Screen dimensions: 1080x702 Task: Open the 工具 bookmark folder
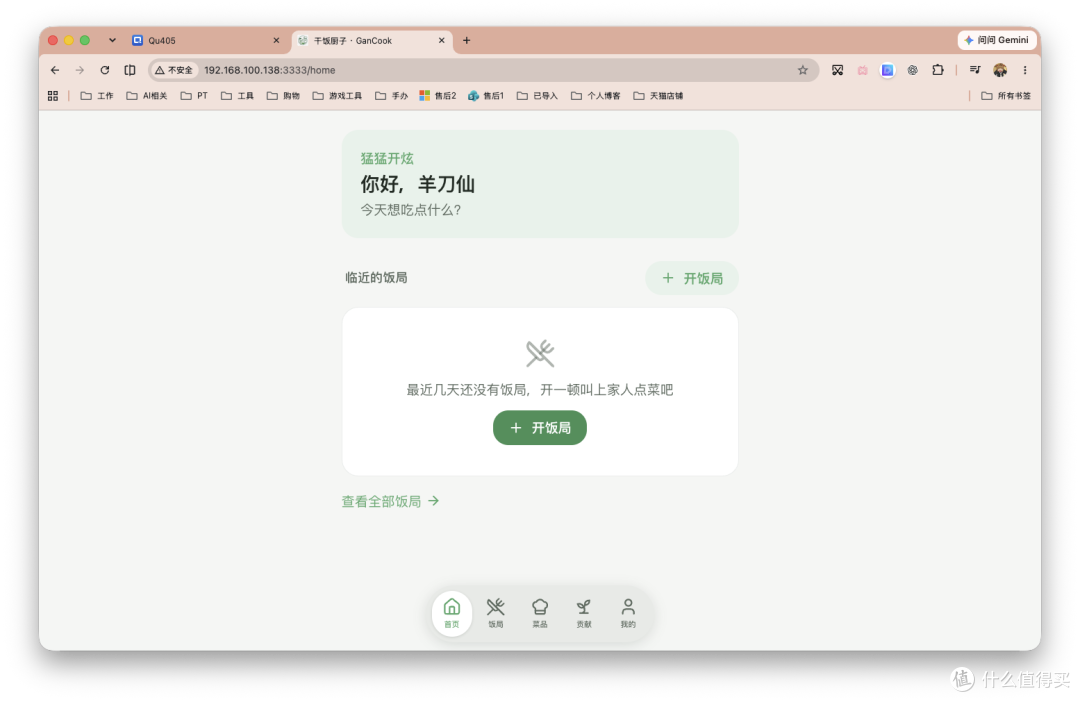237,96
